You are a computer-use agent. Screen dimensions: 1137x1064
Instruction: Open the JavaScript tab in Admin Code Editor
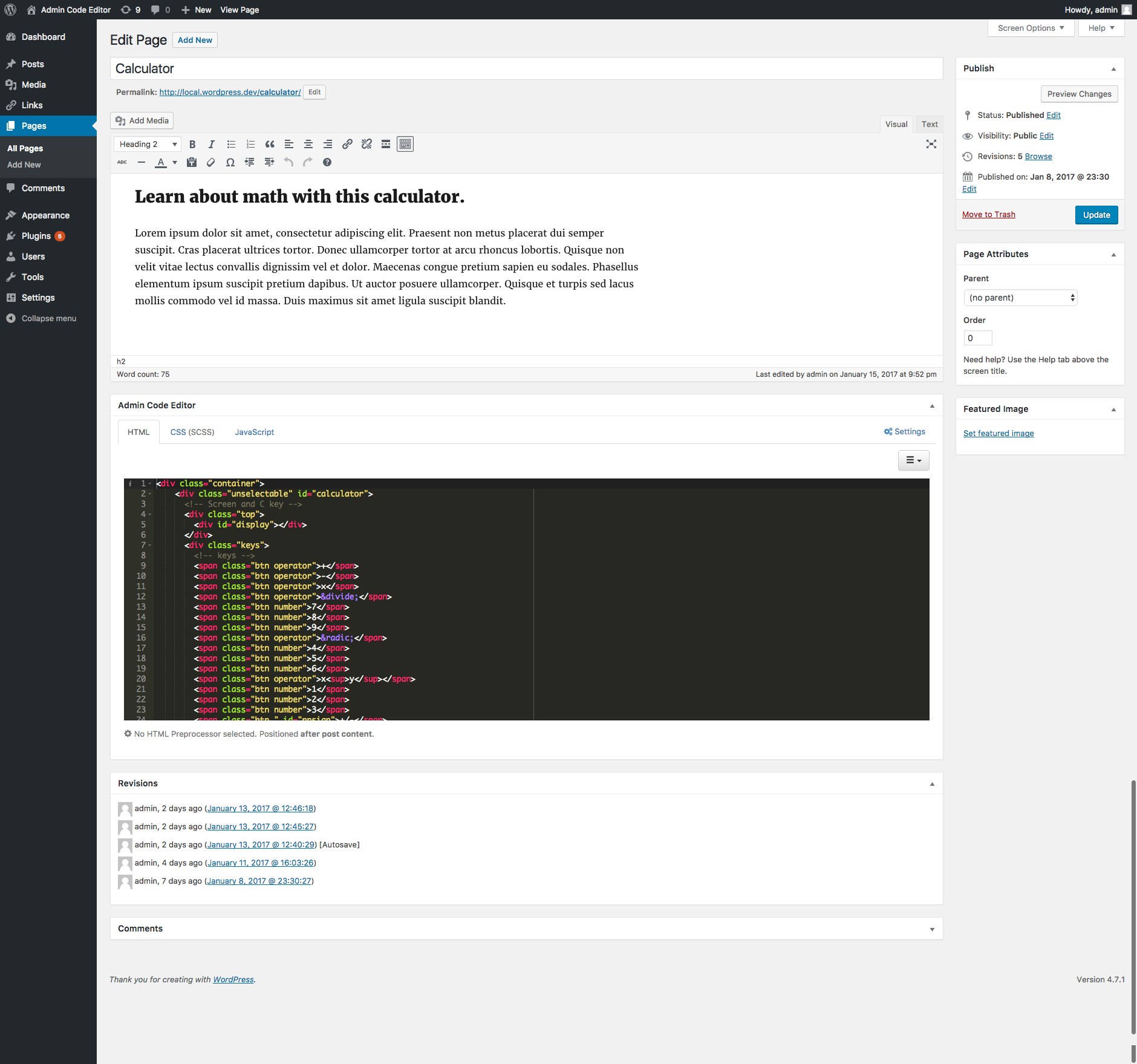254,432
